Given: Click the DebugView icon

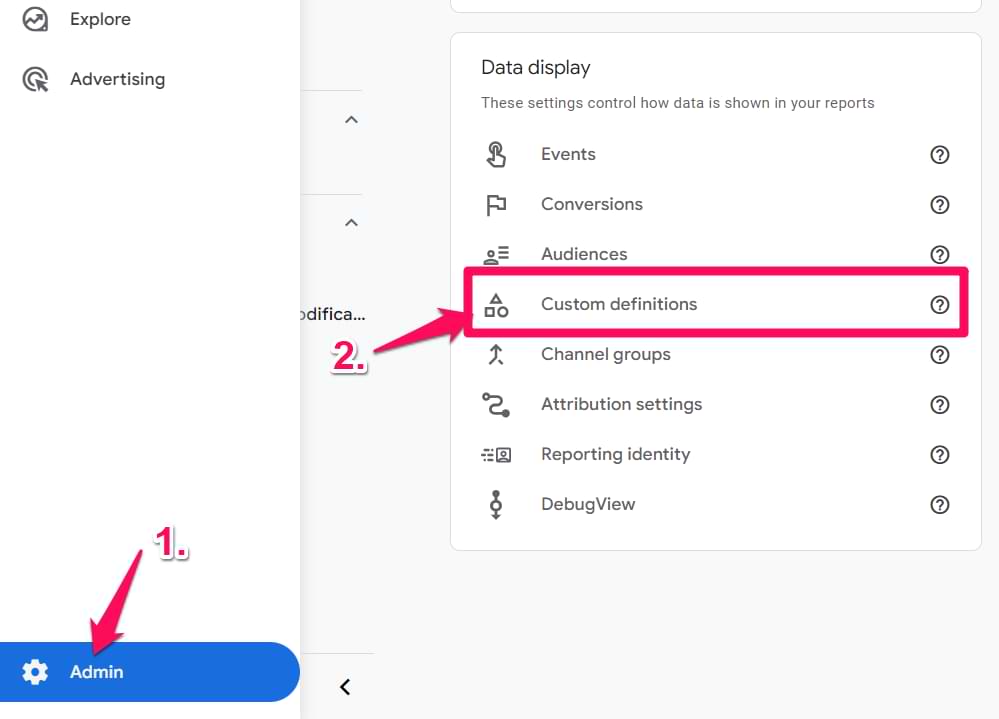Looking at the screenshot, I should coord(496,505).
